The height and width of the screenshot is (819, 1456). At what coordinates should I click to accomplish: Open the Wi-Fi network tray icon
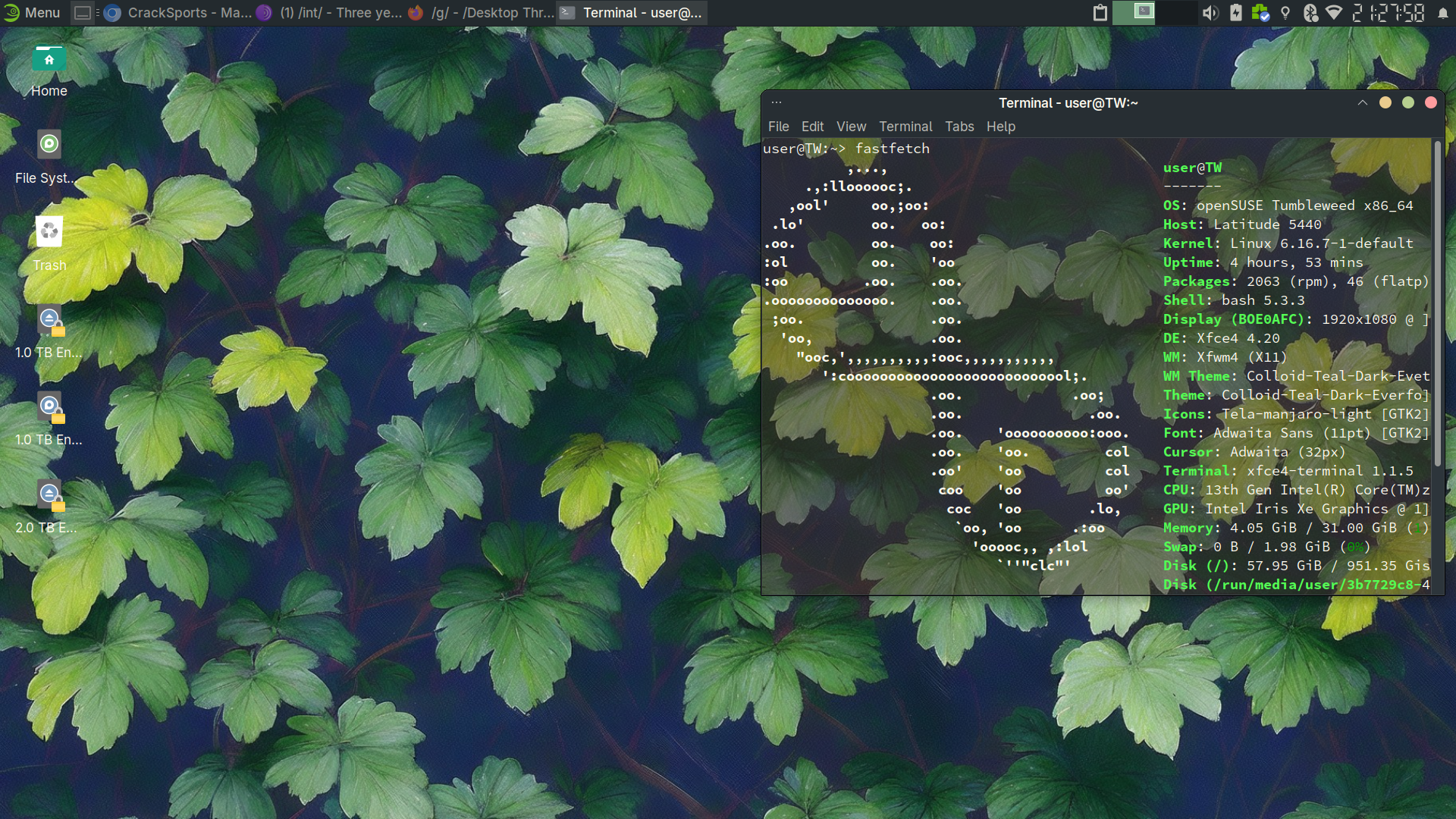coord(1333,13)
